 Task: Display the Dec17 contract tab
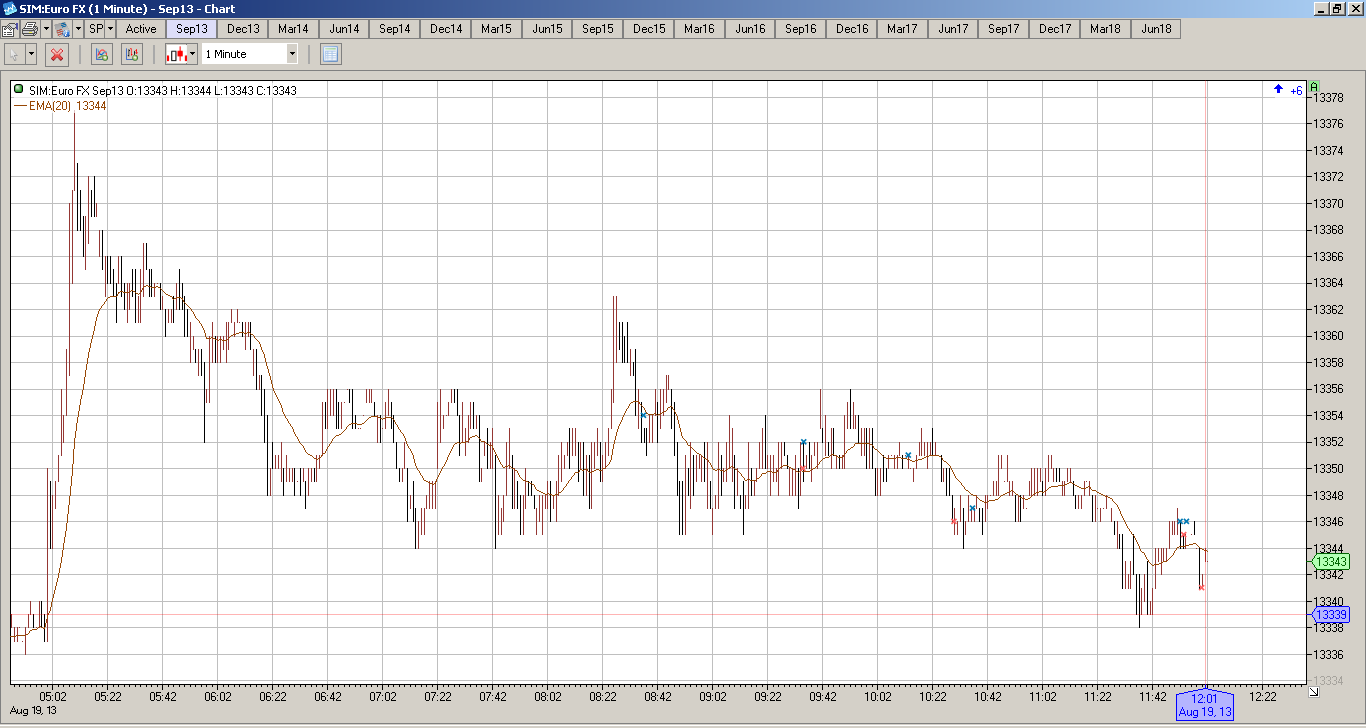point(1055,29)
